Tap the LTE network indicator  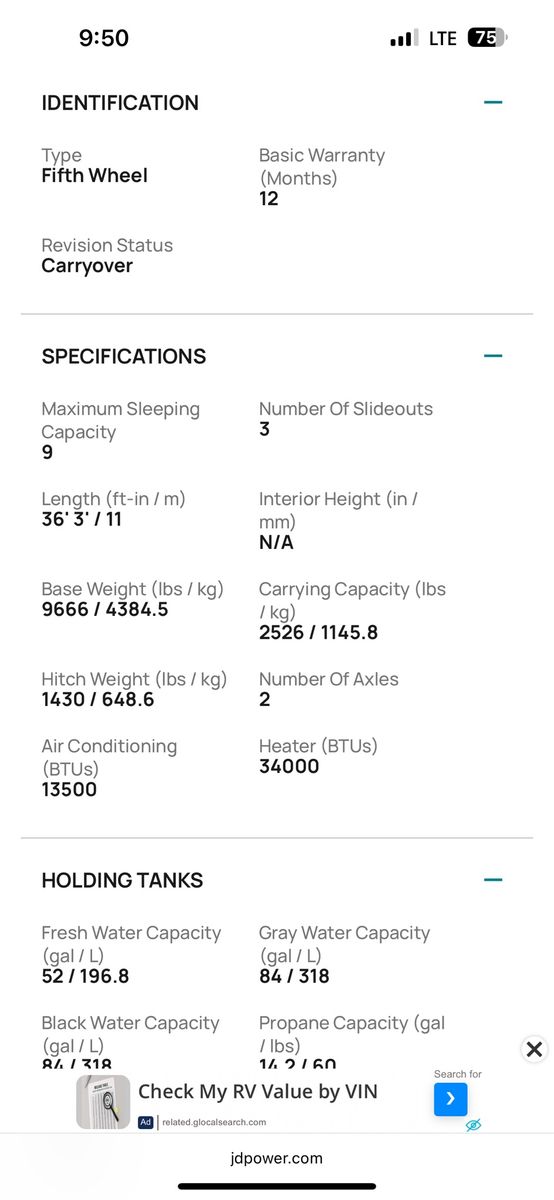point(443,38)
